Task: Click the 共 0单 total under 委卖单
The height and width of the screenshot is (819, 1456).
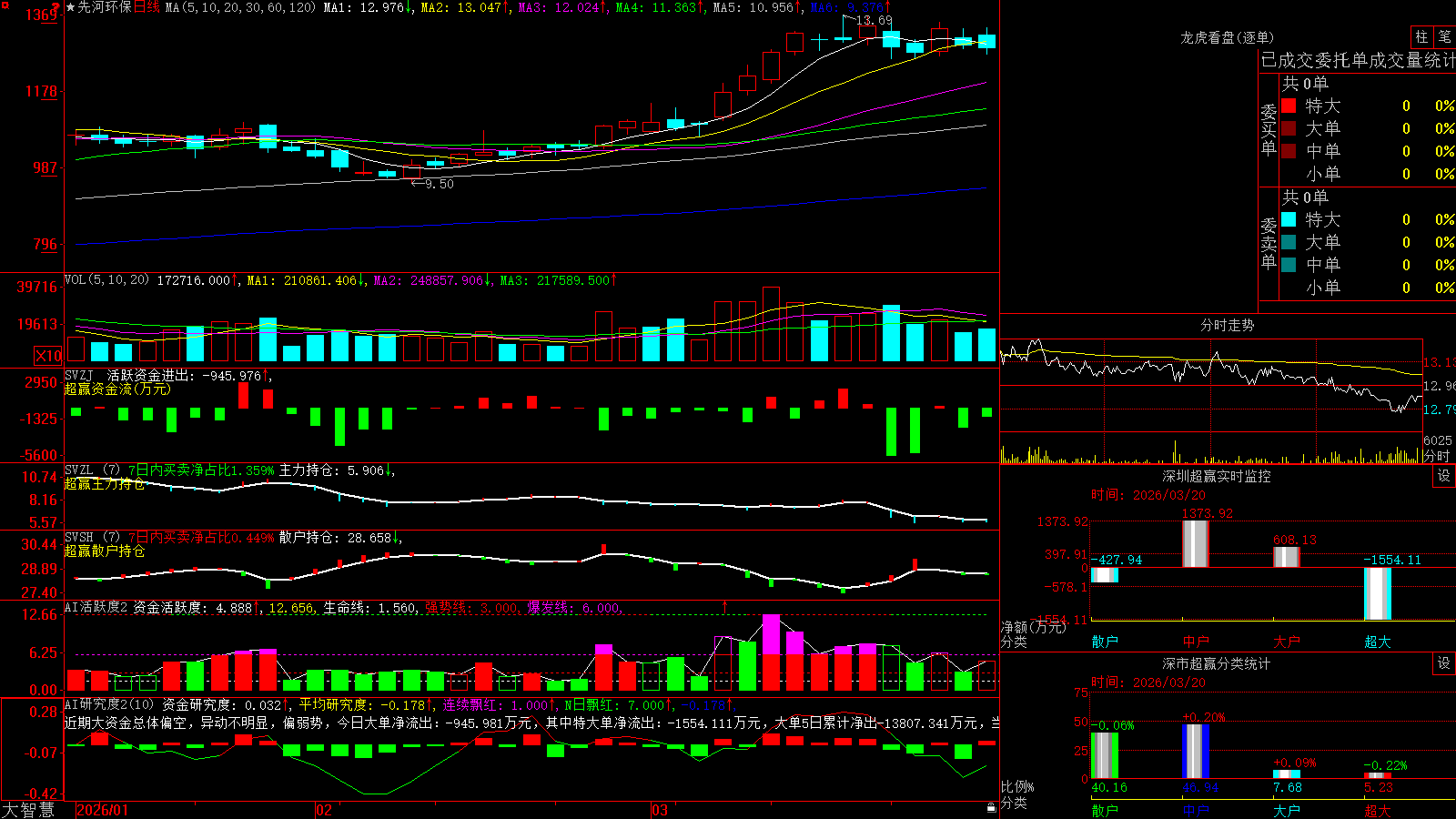Action: [1305, 197]
